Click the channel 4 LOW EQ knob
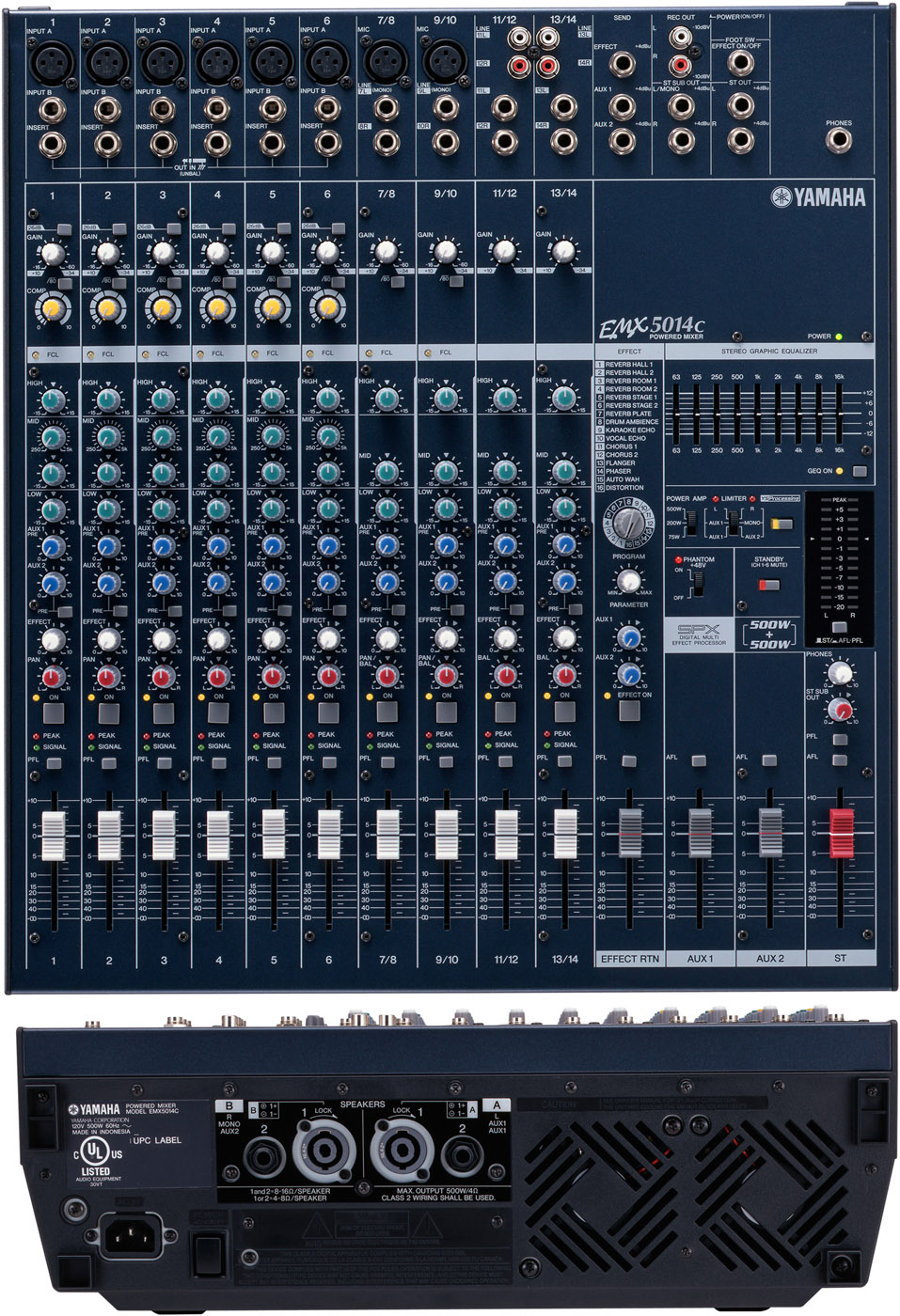 point(218,509)
